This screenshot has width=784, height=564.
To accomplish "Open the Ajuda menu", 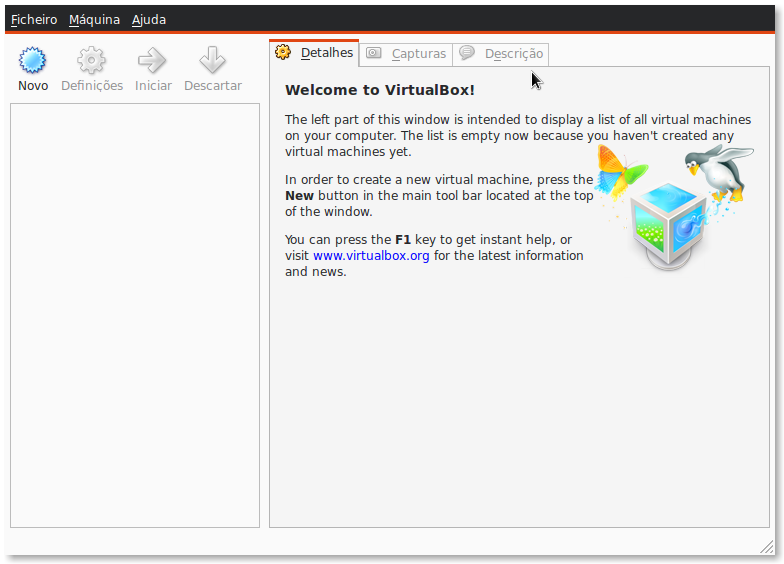I will coord(149,20).
